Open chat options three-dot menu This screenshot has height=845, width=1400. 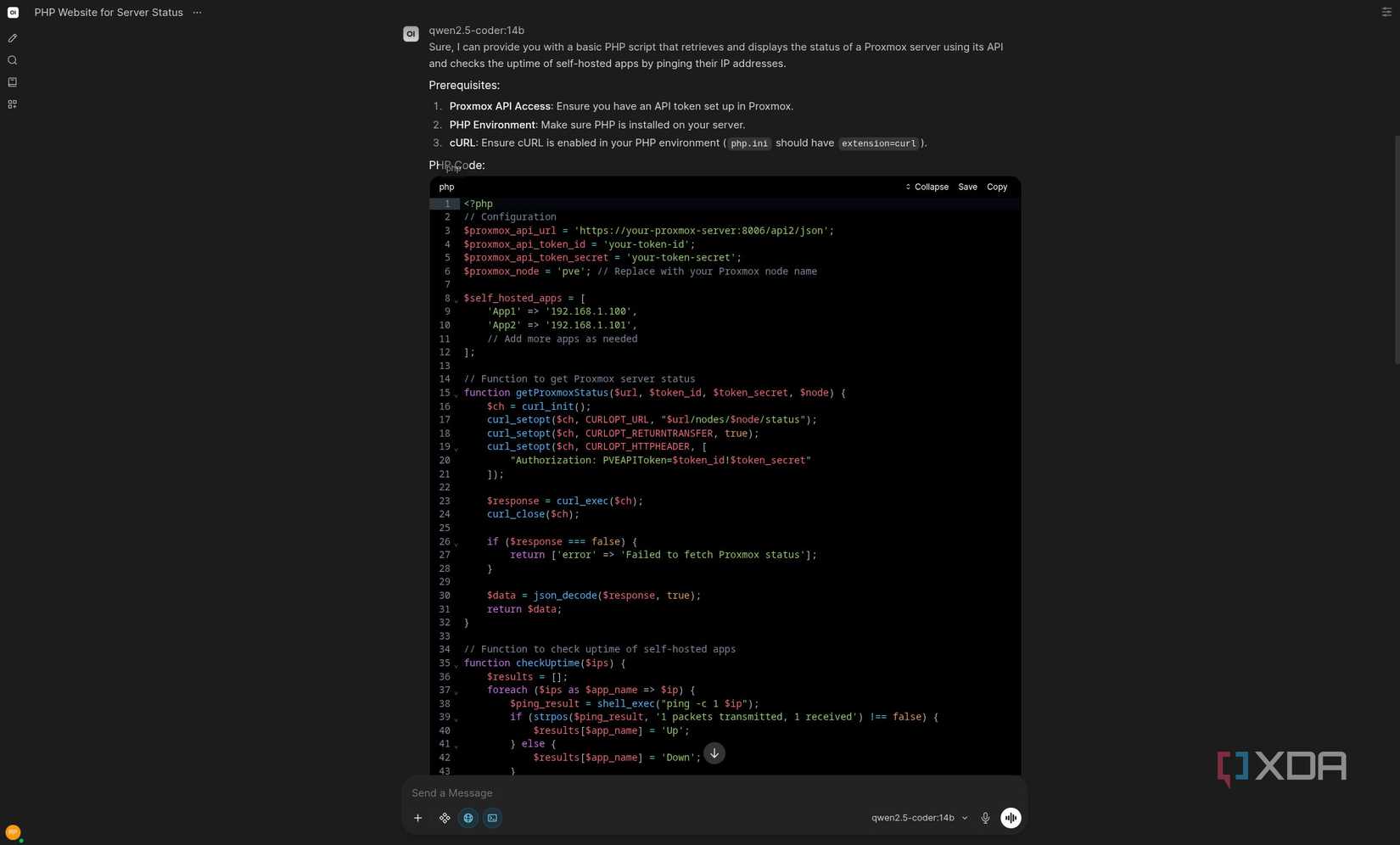pos(197,13)
